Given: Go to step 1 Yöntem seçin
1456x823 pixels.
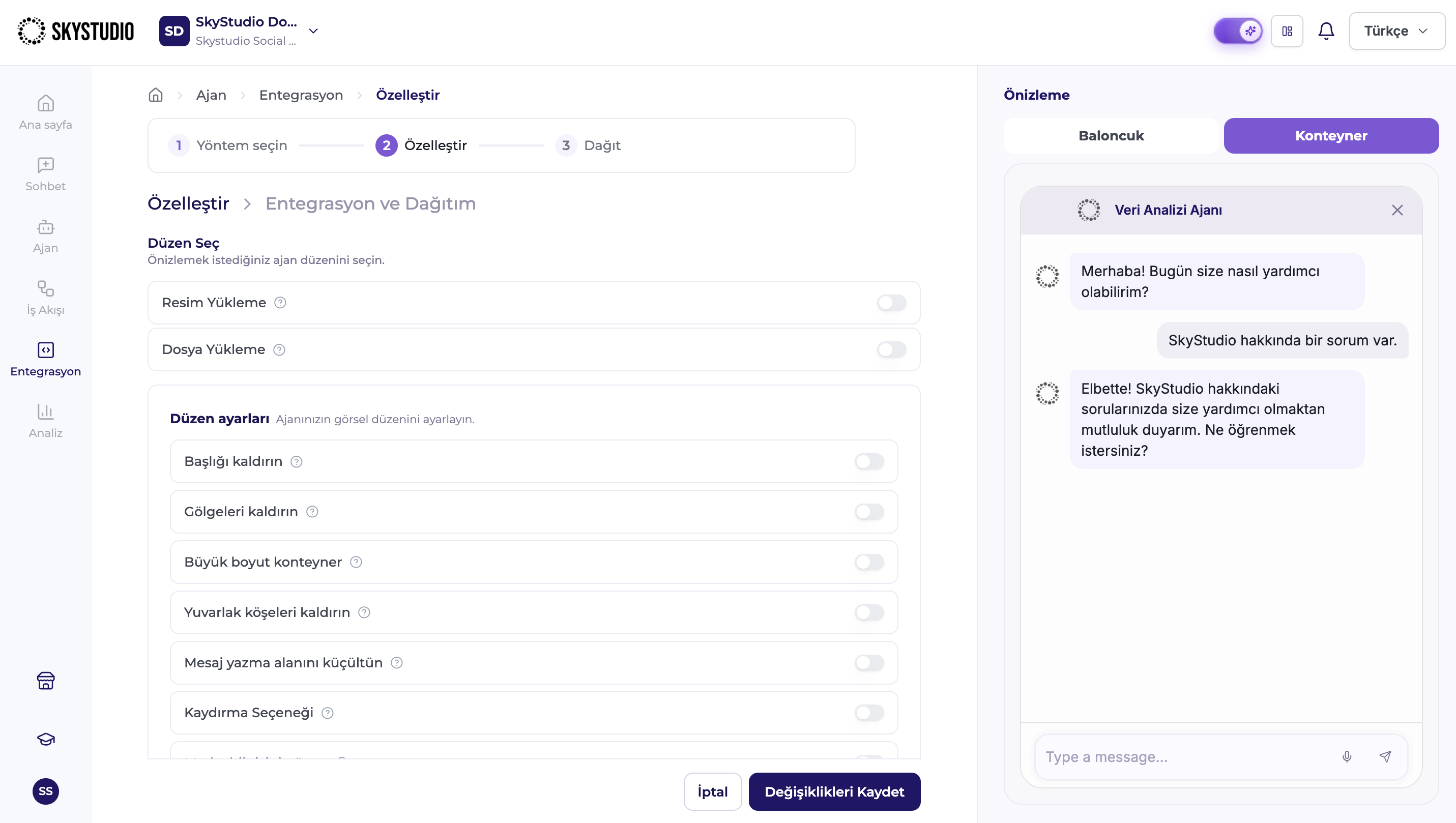Looking at the screenshot, I should (228, 146).
